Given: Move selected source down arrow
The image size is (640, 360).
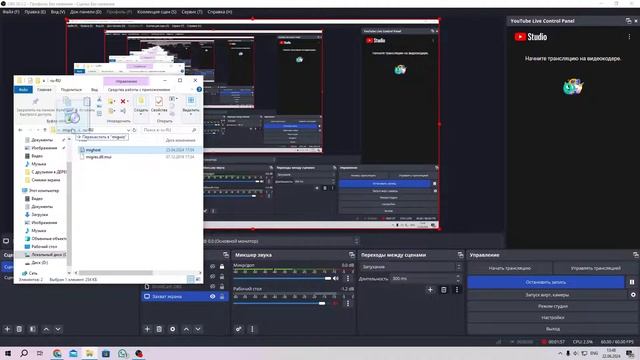Looking at the screenshot, I should point(198,329).
